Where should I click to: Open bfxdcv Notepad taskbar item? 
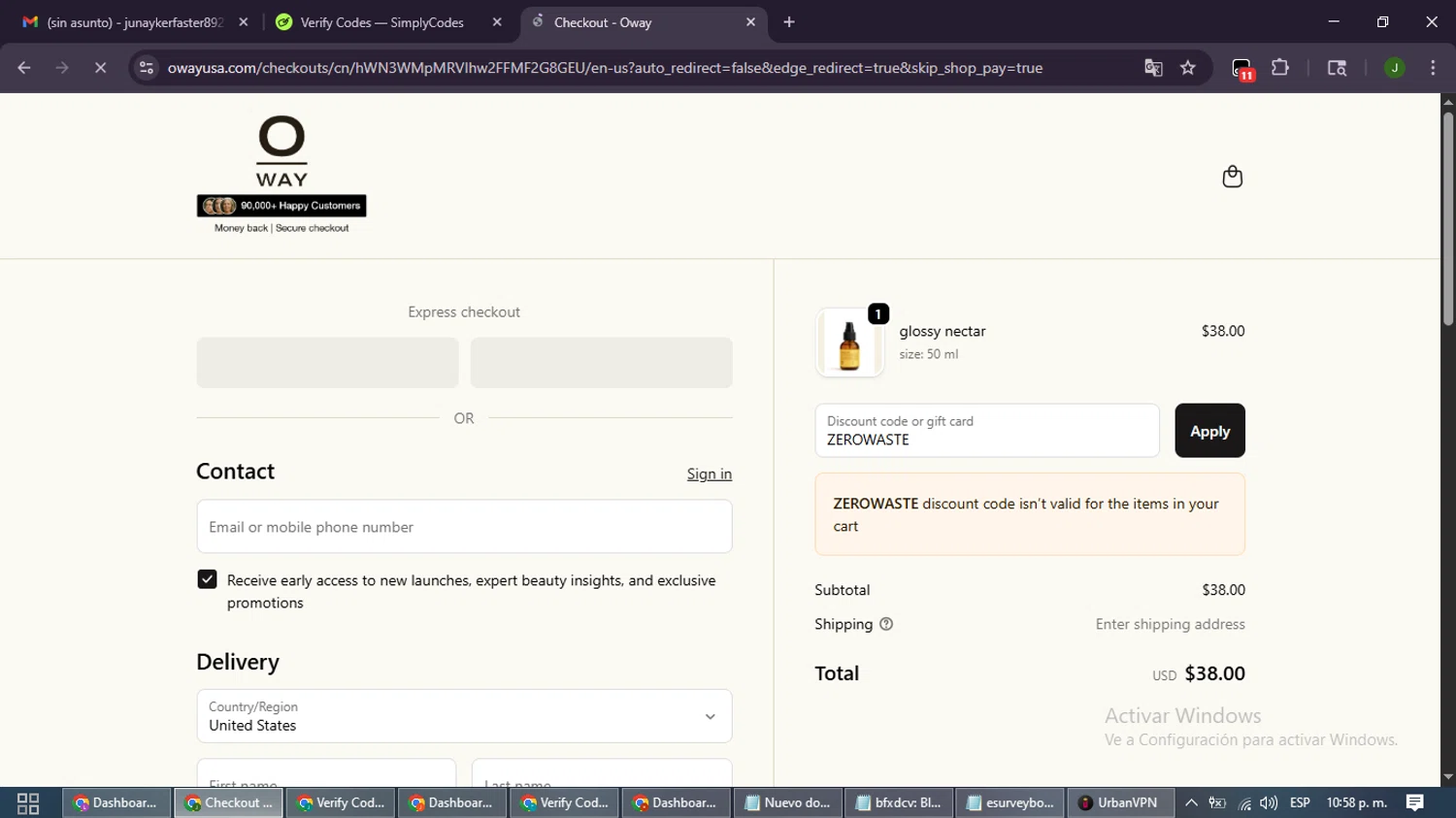click(900, 803)
